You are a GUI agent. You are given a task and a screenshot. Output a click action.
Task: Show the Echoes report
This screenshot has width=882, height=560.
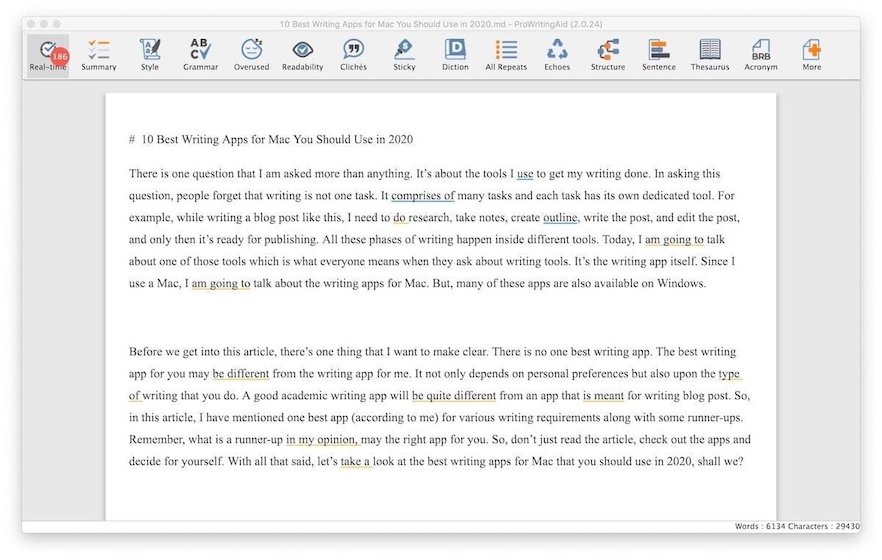click(x=557, y=54)
